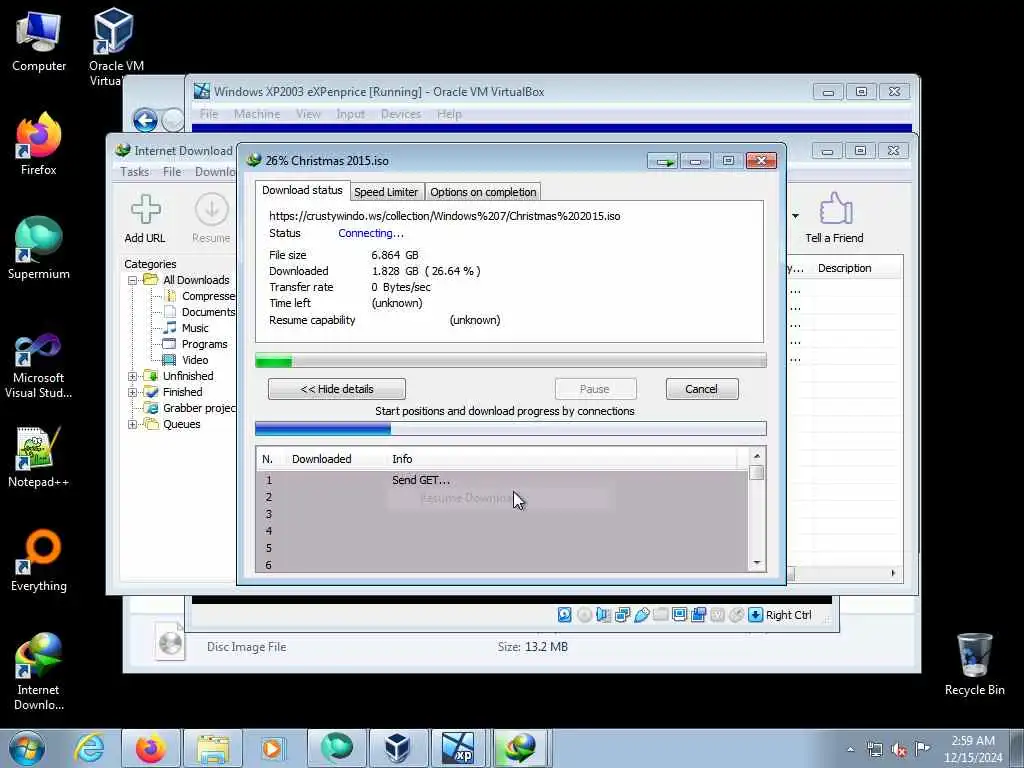This screenshot has width=1024, height=768.
Task: Show hidden system tray icons
Action: pos(850,750)
